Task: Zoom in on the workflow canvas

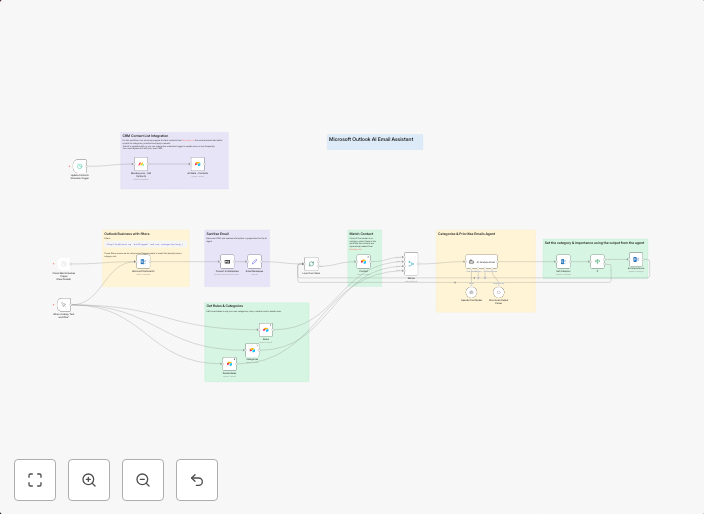Action: point(89,480)
